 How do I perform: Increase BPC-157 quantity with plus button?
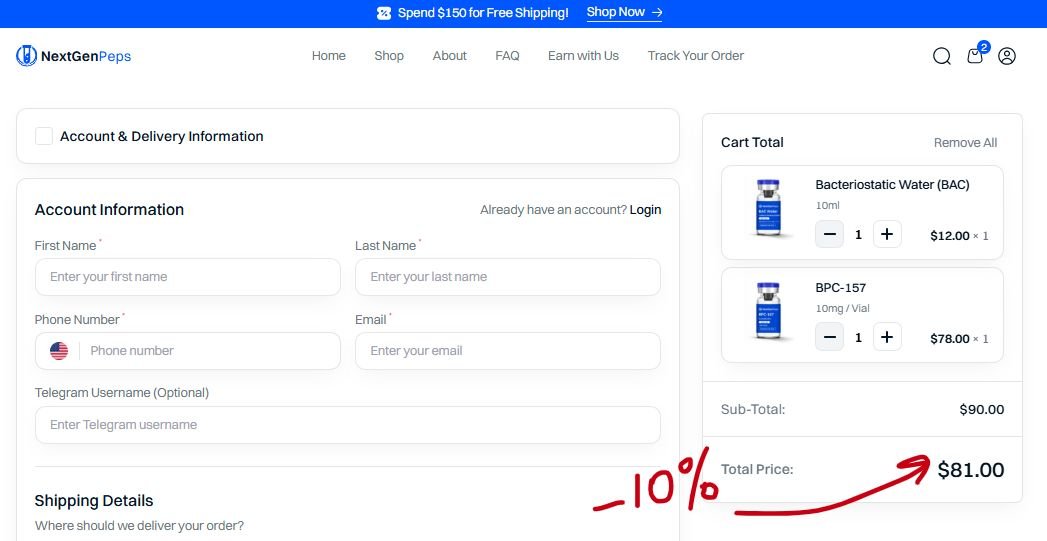pos(887,337)
